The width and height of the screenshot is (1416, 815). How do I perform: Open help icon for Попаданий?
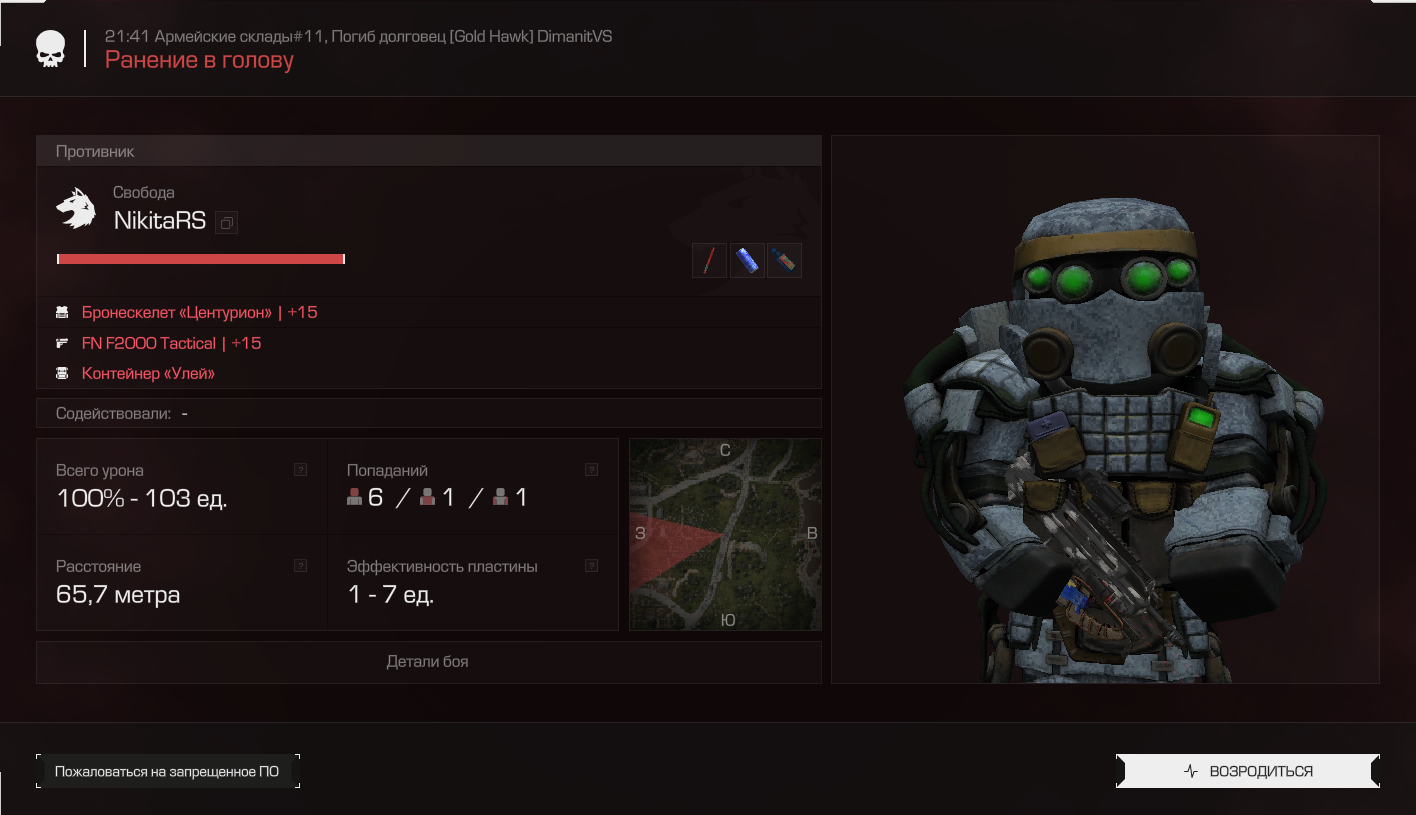[591, 469]
